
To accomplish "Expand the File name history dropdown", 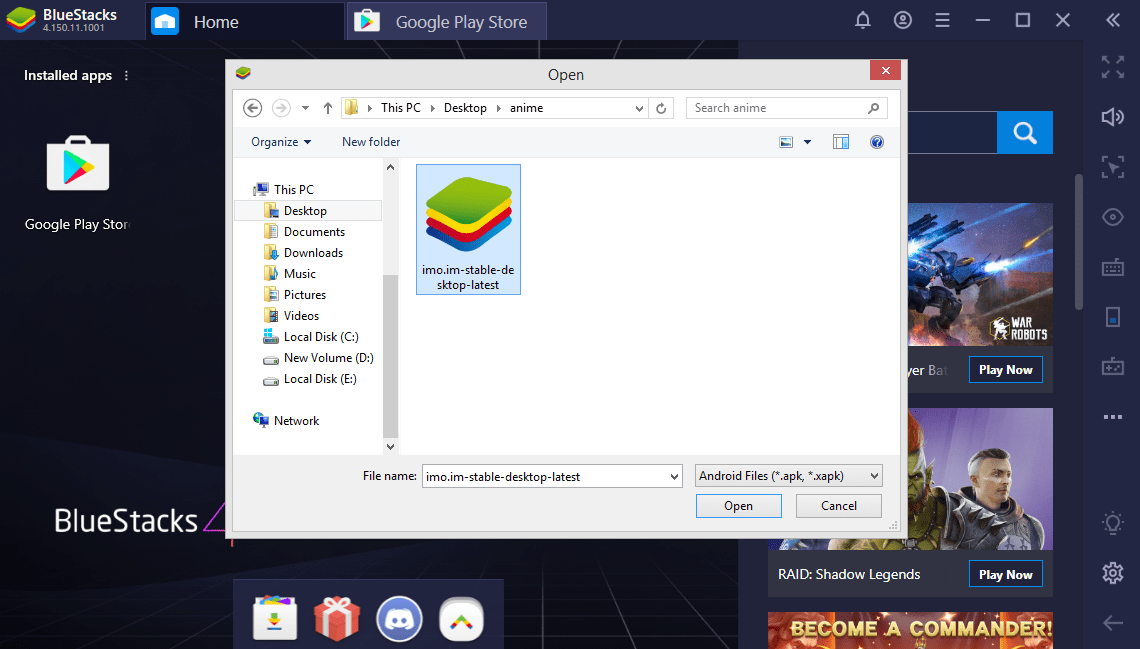I will click(674, 477).
